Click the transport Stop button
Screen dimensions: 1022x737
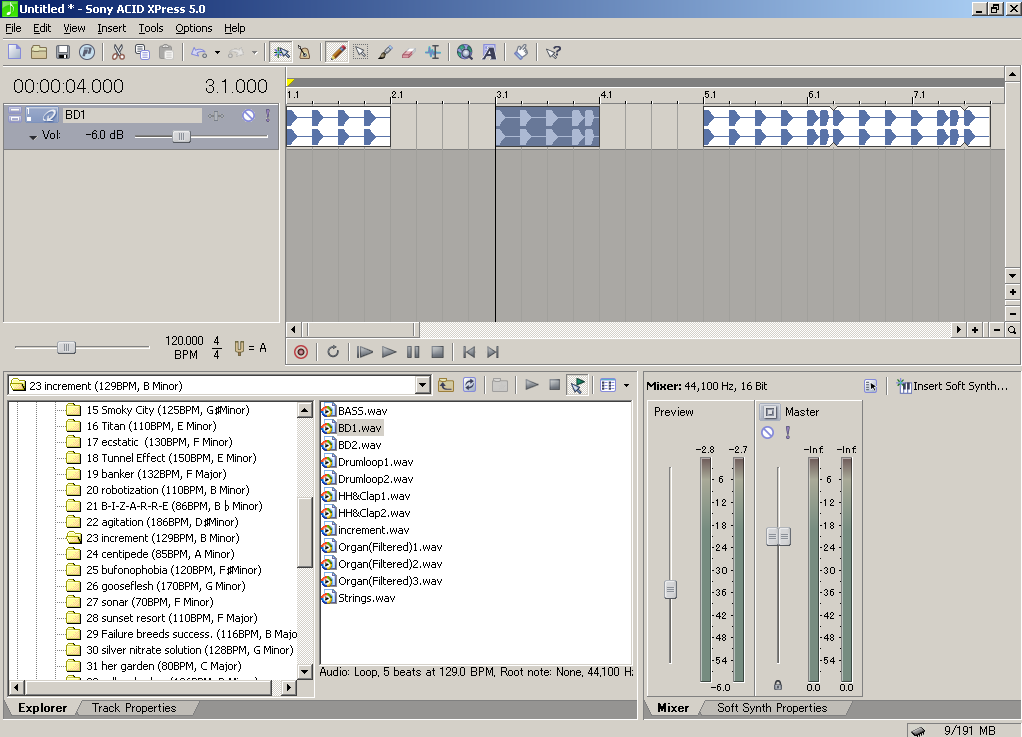(x=437, y=352)
